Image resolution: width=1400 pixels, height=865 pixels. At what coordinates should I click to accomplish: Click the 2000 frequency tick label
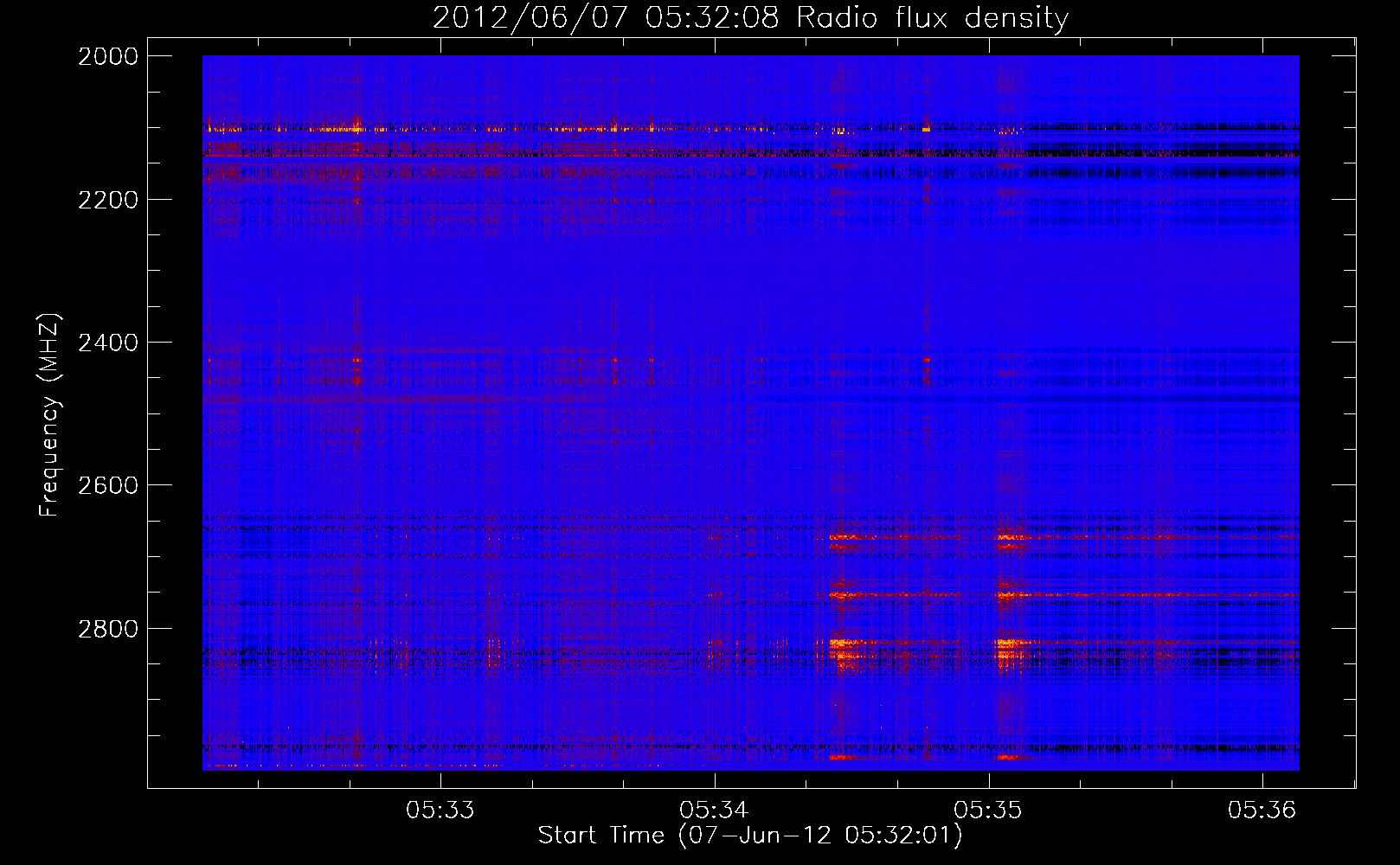(x=108, y=56)
